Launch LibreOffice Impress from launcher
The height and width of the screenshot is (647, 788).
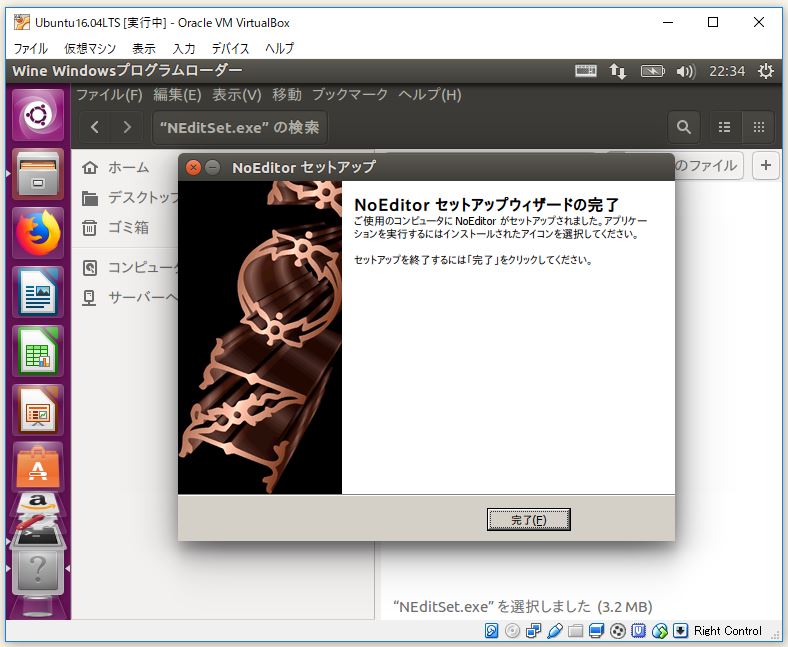coord(38,410)
